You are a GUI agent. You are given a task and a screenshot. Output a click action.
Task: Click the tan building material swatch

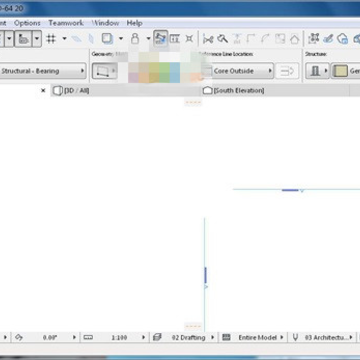(x=340, y=71)
